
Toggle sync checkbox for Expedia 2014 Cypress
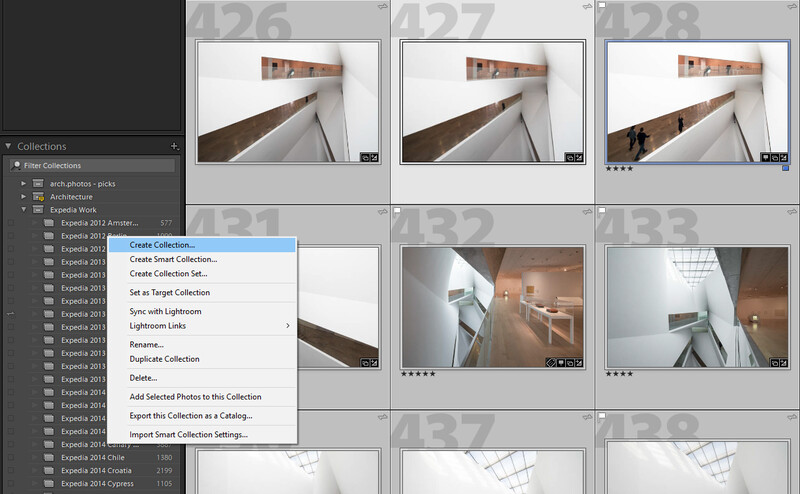point(11,484)
